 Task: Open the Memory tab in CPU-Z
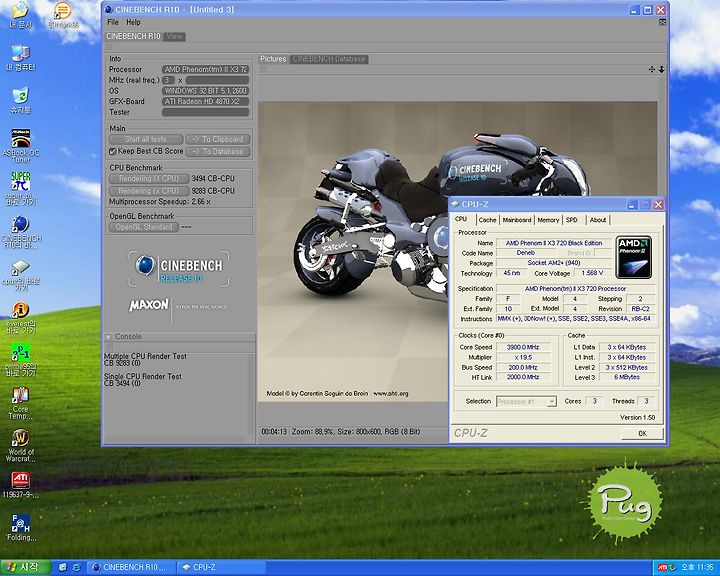point(548,220)
